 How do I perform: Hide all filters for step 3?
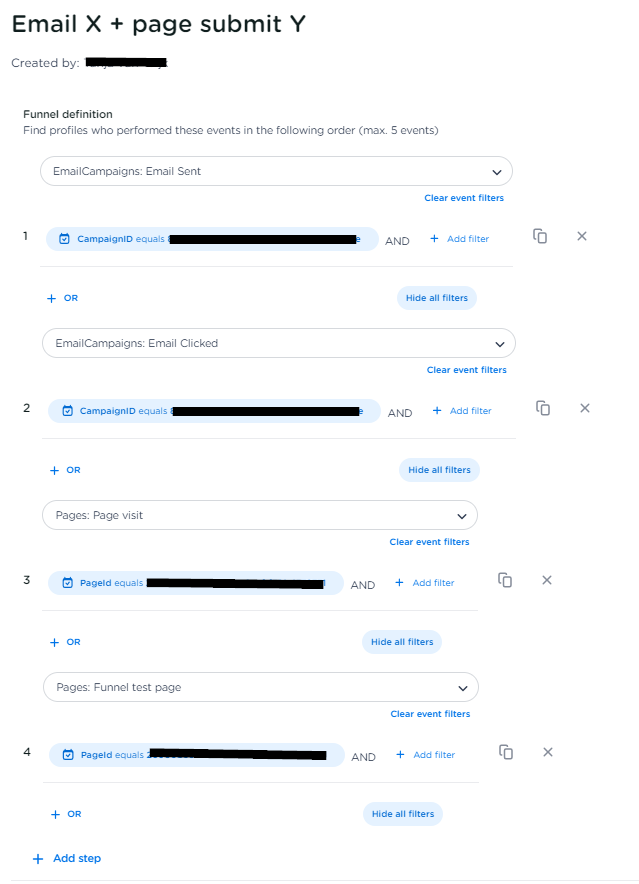pos(402,642)
